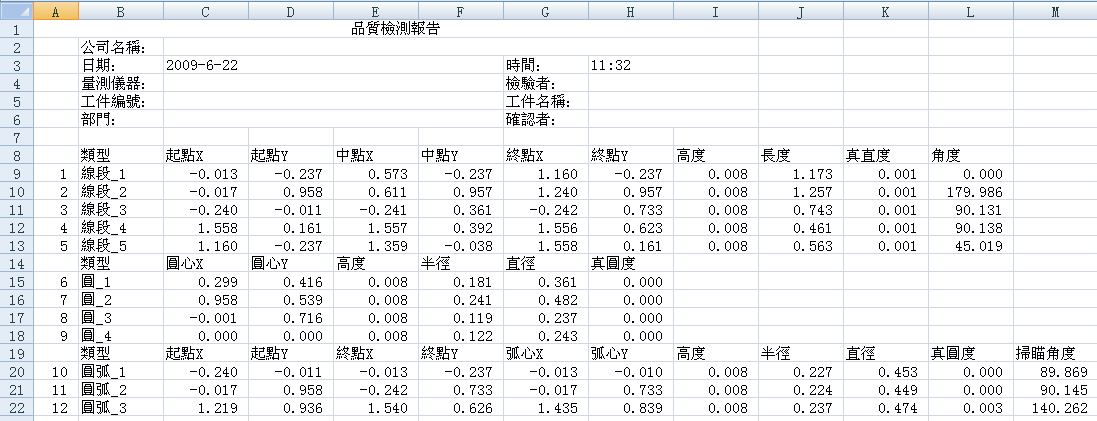Select row 14 header

pyautogui.click(x=17, y=263)
